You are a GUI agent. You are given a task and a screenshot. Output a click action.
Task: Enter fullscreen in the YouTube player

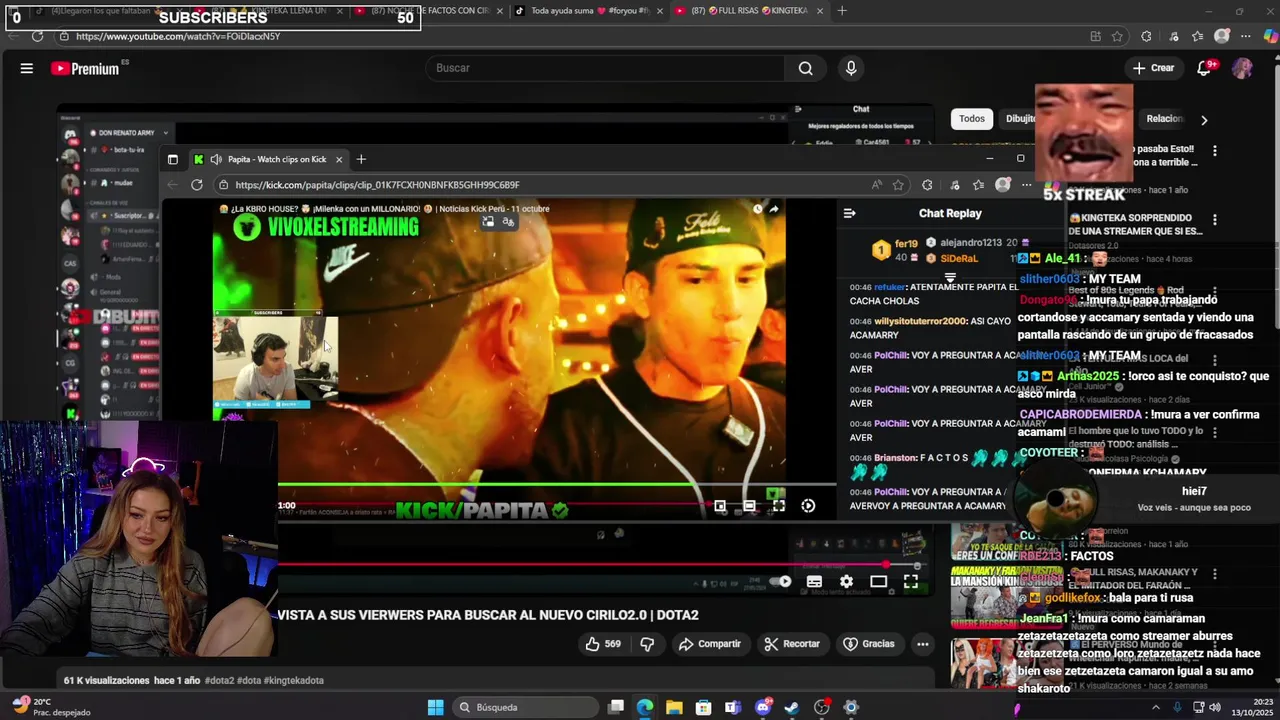(x=911, y=581)
